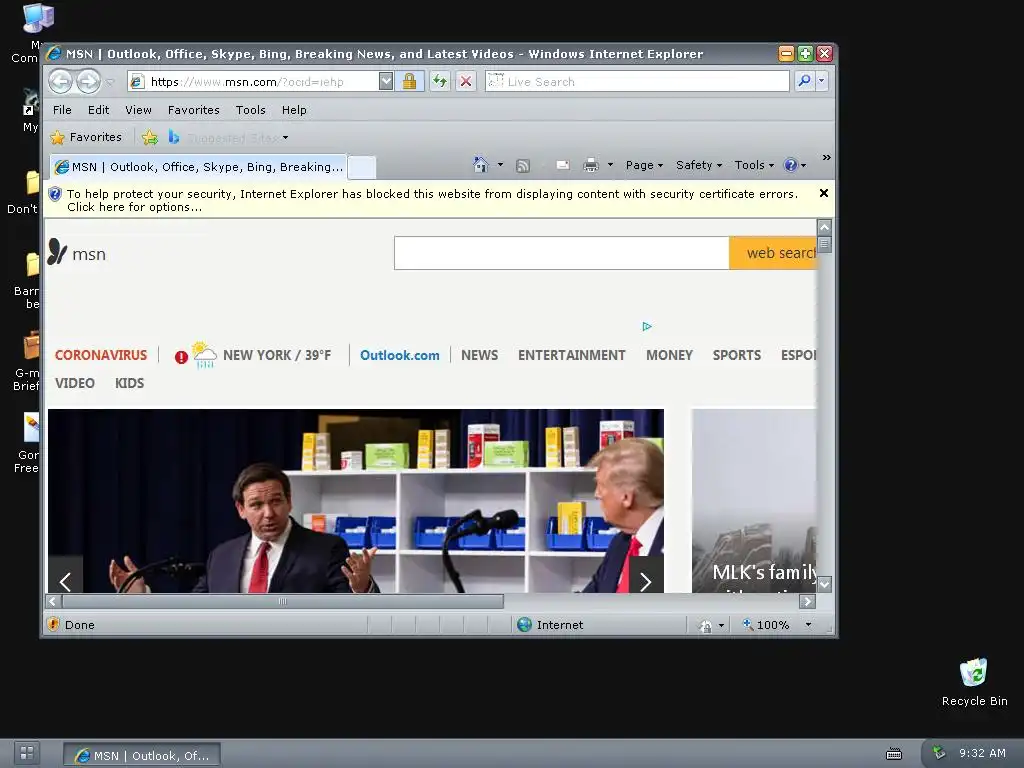This screenshot has height=768, width=1024.
Task: Click the Internet zone globe icon
Action: 524,625
